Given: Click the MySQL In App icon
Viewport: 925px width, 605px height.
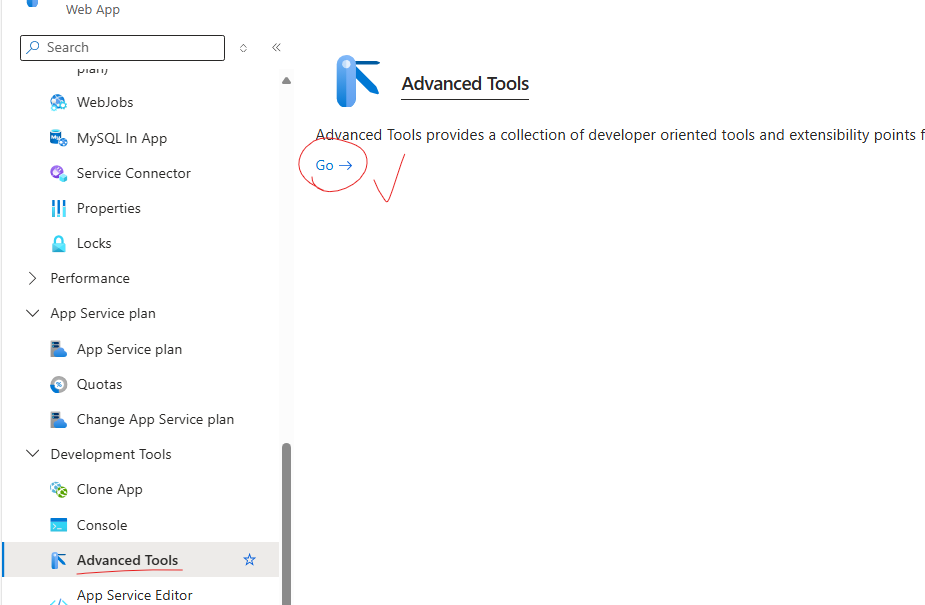Looking at the screenshot, I should [x=58, y=138].
